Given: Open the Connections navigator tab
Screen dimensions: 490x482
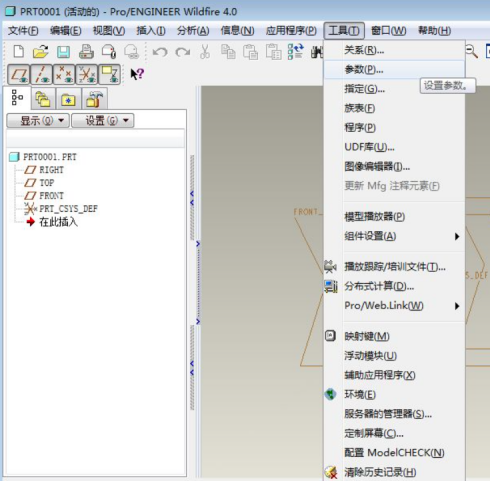Looking at the screenshot, I should (94, 99).
